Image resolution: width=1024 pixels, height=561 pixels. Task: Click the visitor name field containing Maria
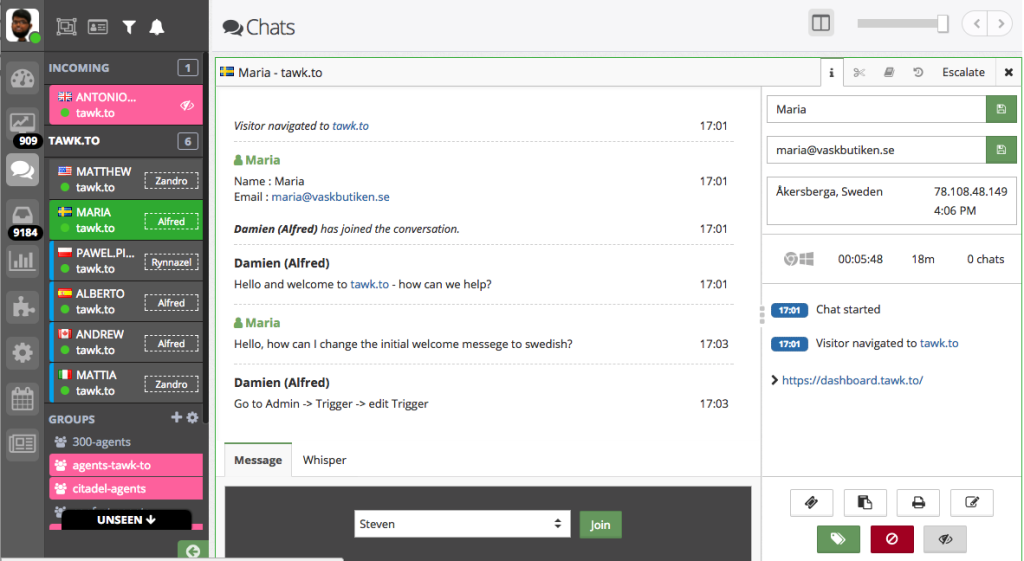click(876, 109)
